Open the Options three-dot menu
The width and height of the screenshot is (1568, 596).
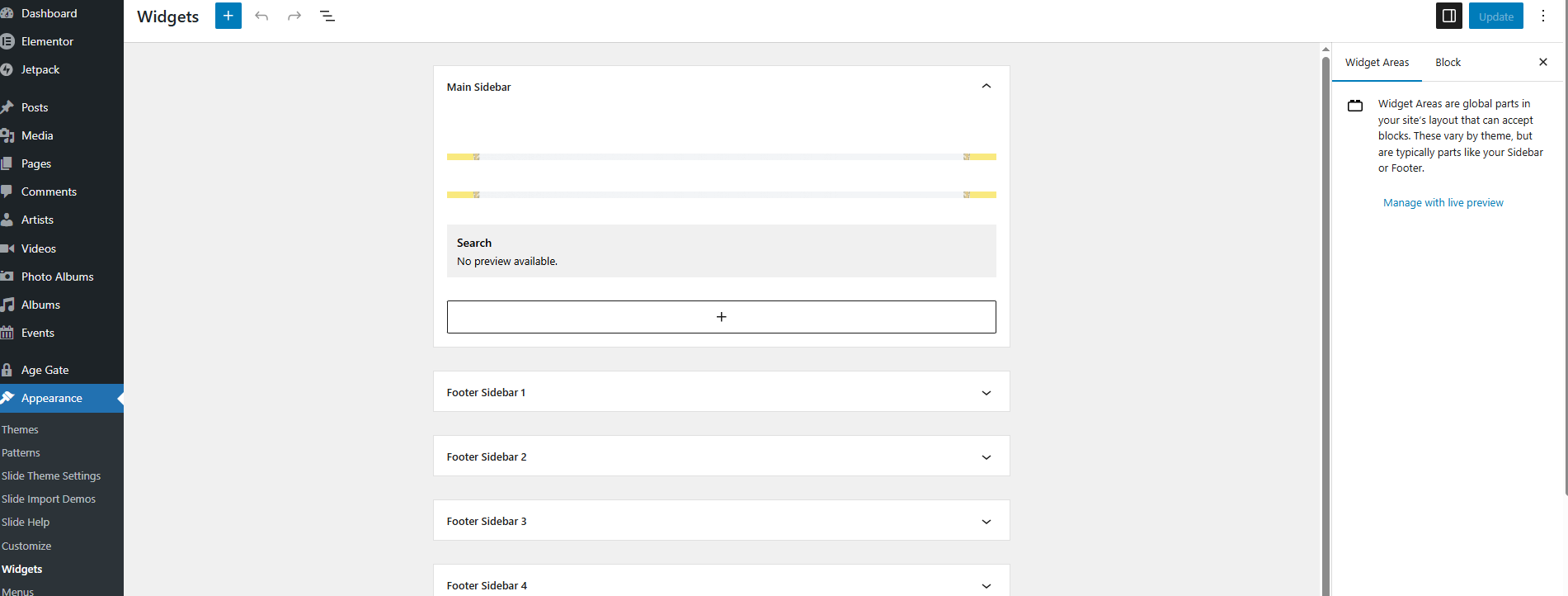[x=1543, y=16]
